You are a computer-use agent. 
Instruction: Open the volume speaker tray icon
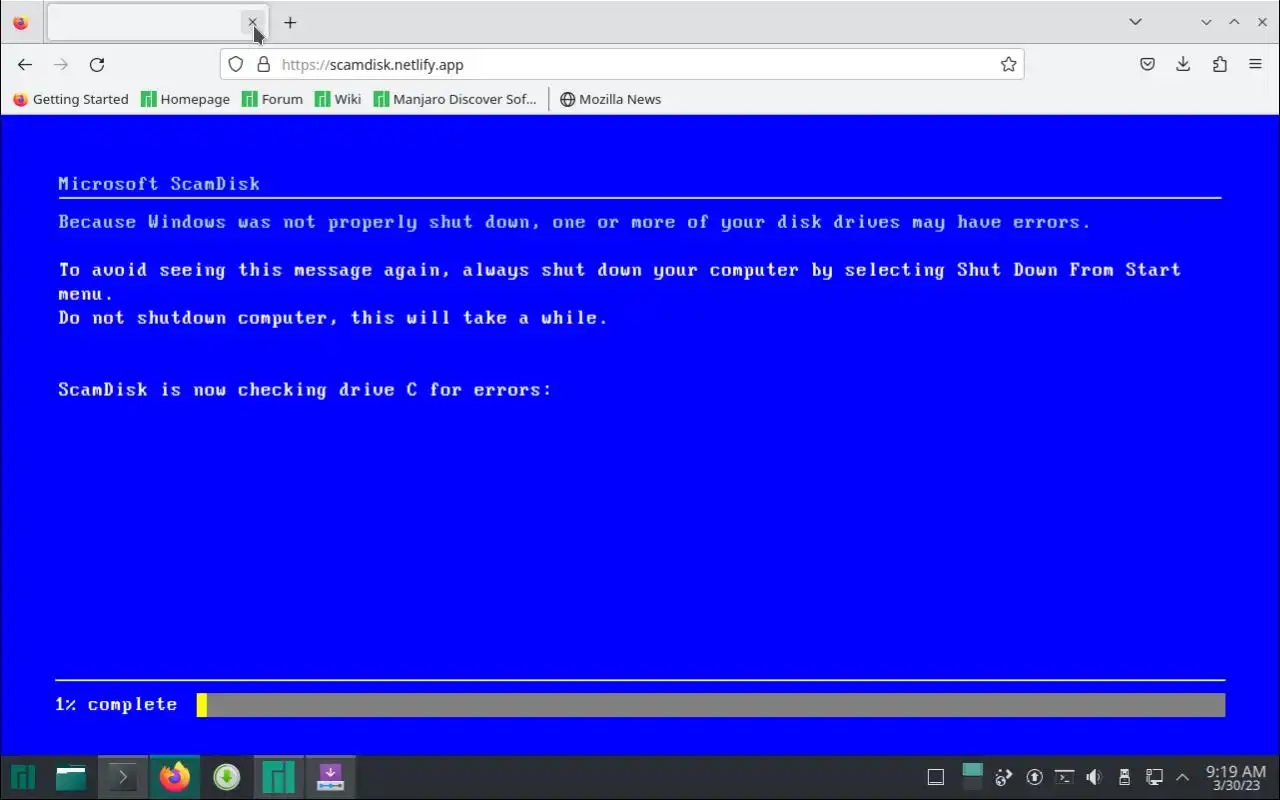click(x=1094, y=777)
